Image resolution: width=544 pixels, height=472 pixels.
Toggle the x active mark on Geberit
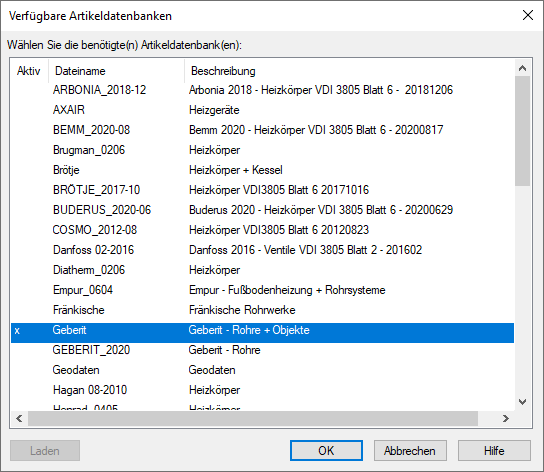tap(17, 331)
